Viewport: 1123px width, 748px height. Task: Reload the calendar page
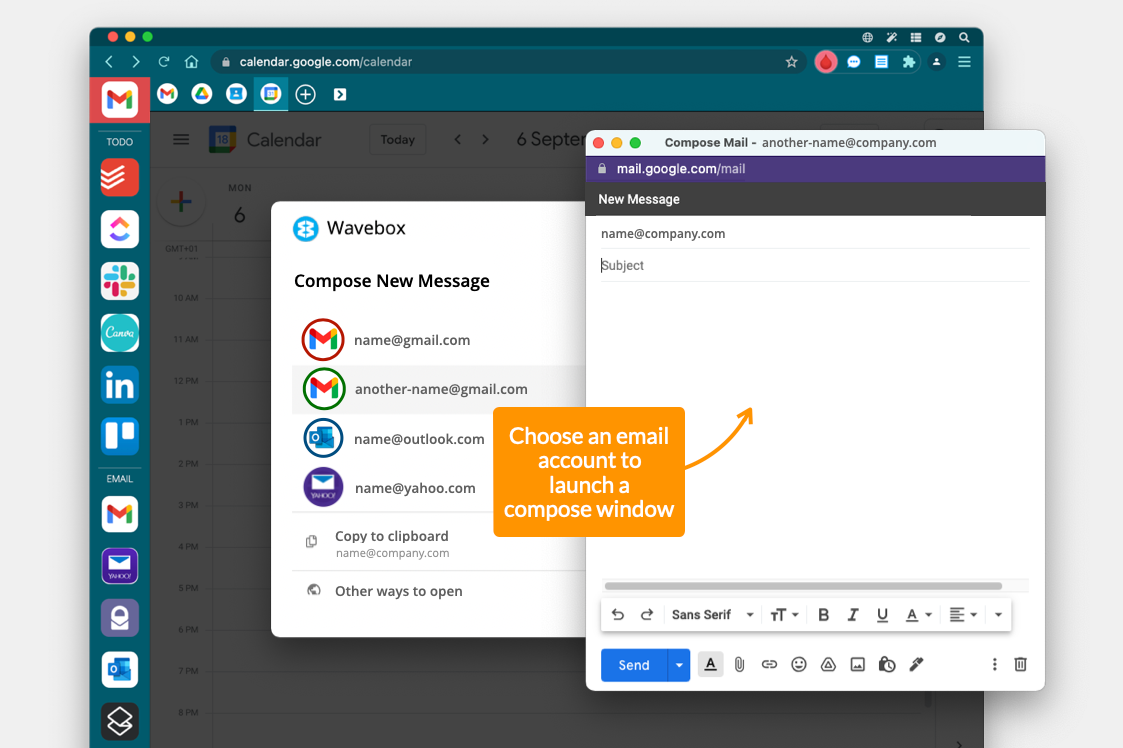164,62
